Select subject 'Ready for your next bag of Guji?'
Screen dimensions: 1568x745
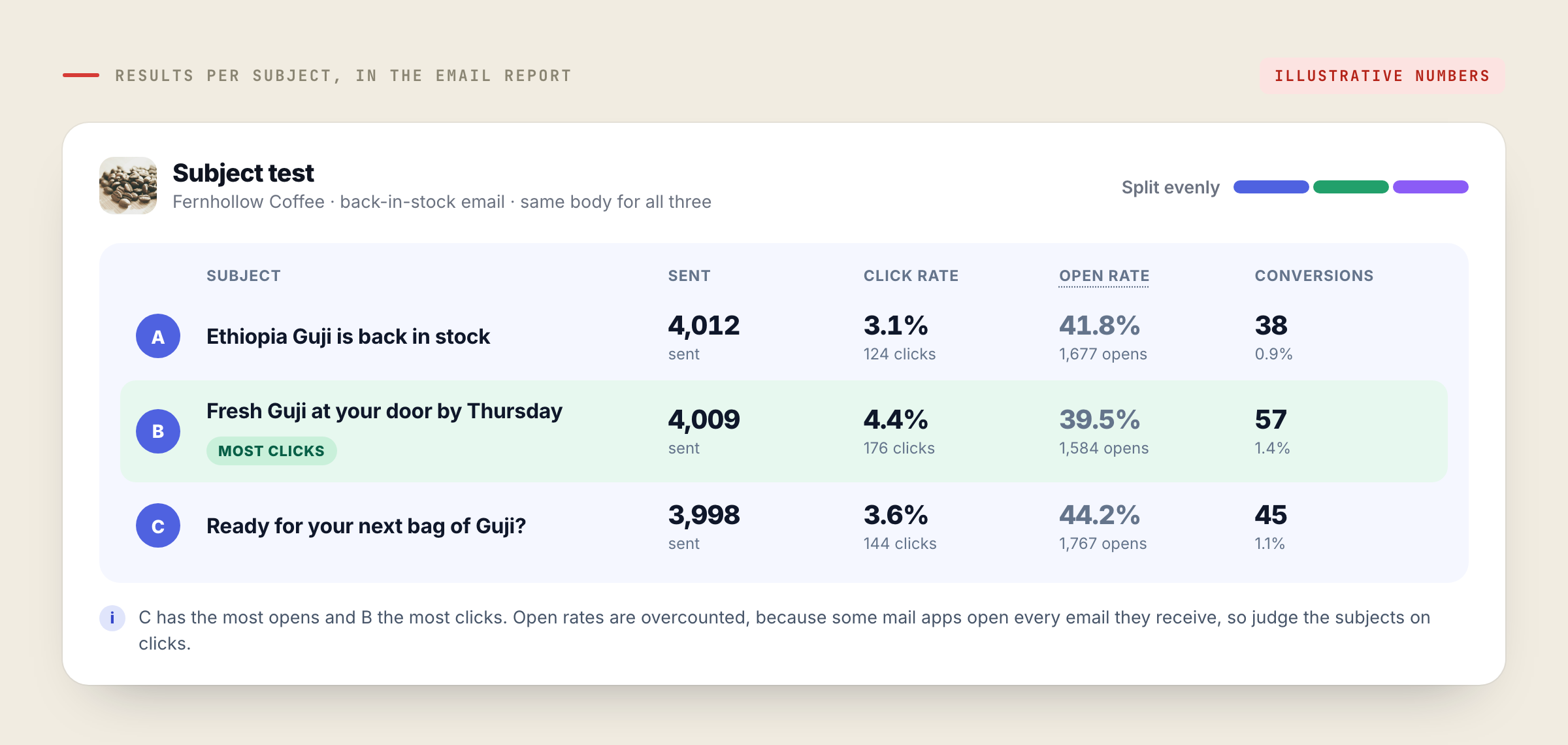tap(366, 526)
